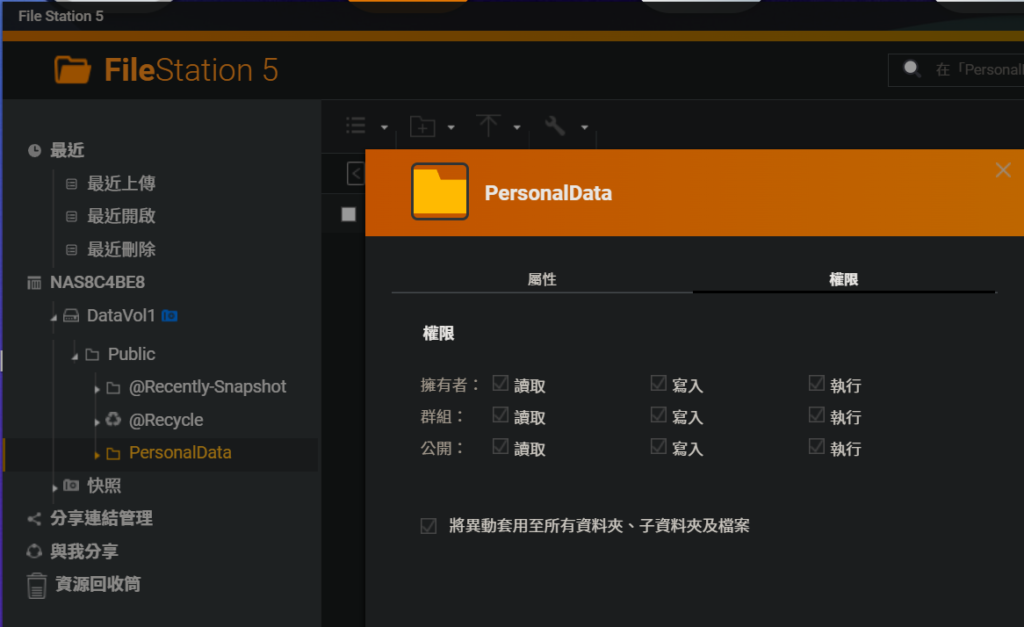Open 快照 in sidebar
Screen dimensions: 1024x627
(104, 485)
